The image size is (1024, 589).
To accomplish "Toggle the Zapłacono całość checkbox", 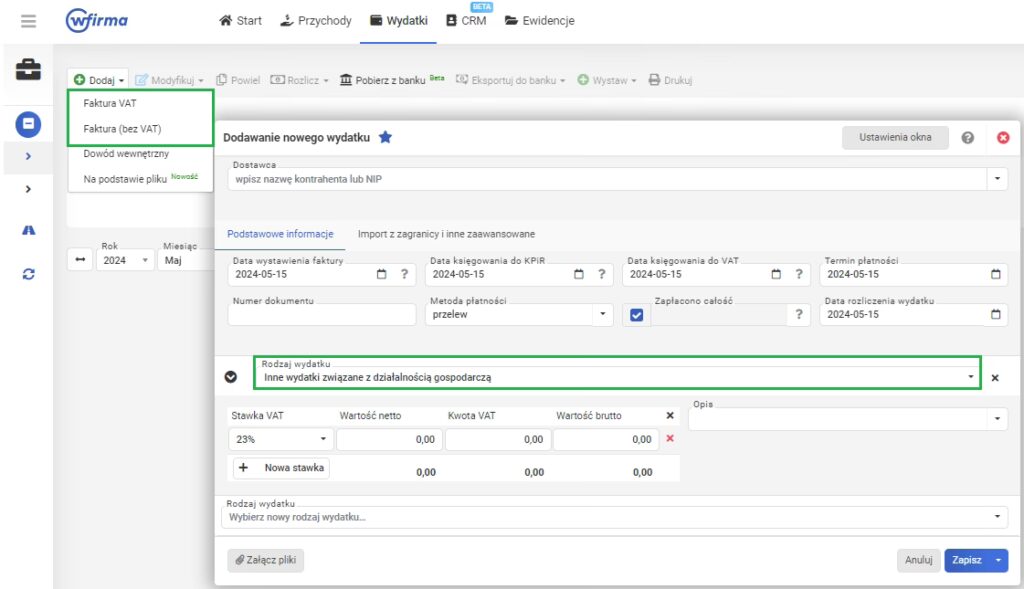I will point(636,315).
